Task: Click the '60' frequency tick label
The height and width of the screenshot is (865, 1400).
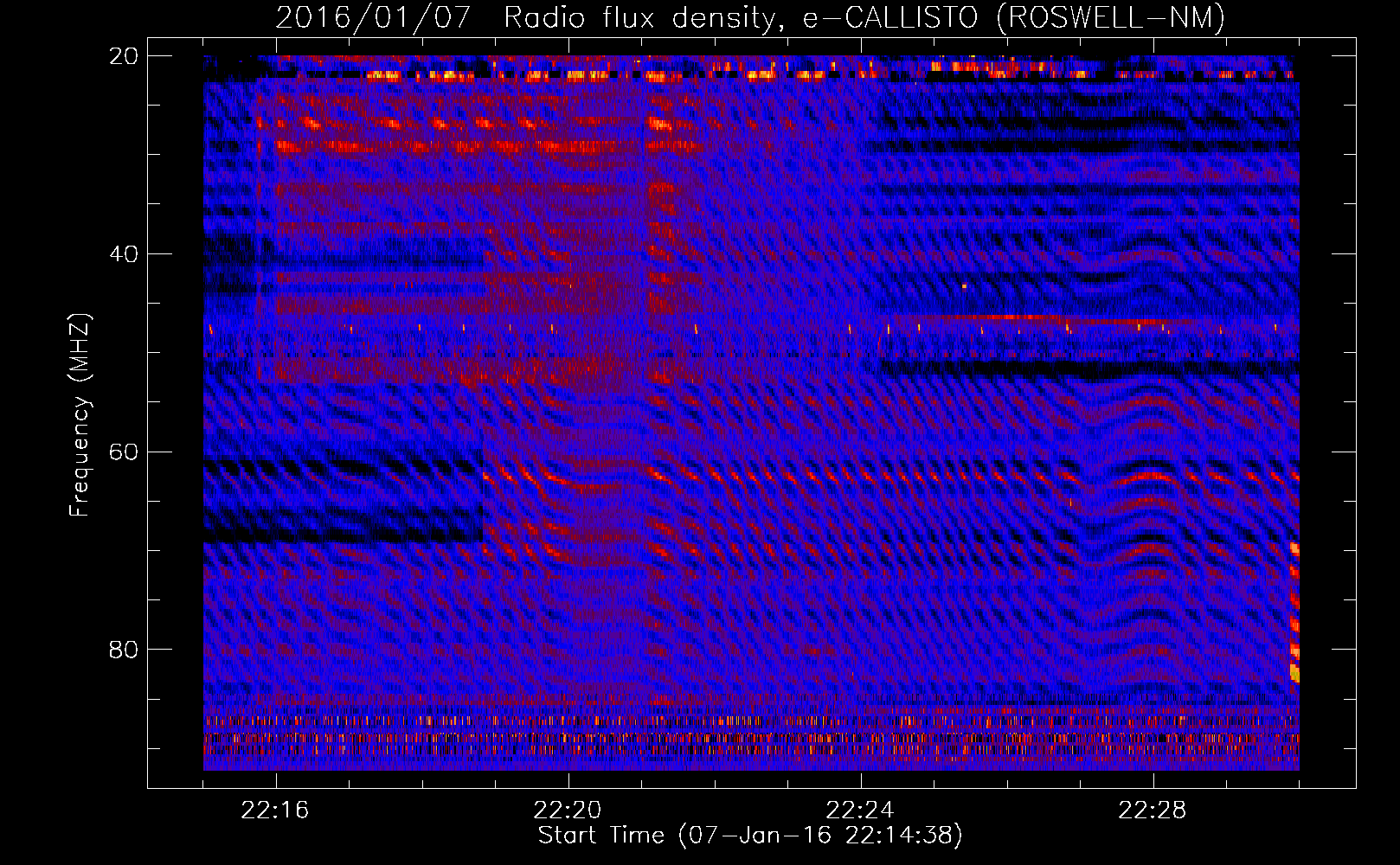Action: [x=124, y=452]
